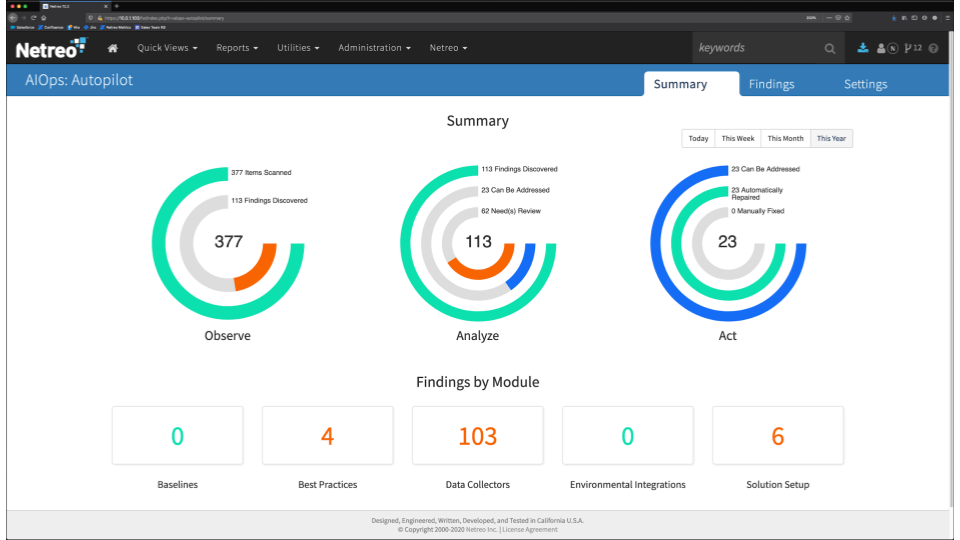Close the Netreo browser tab

tap(105, 6)
